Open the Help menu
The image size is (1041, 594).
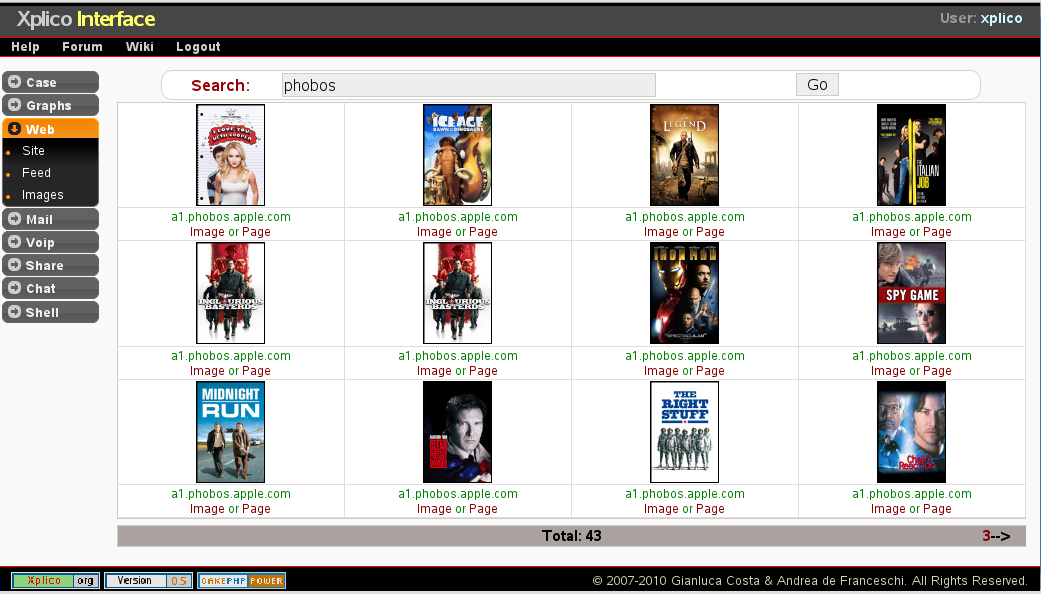(25, 46)
